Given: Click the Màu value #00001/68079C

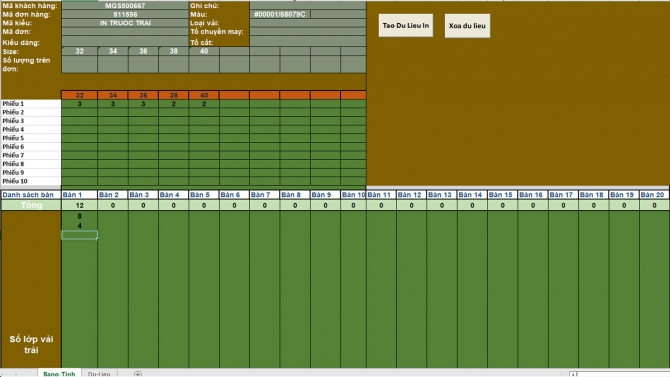Looking at the screenshot, I should pos(280,14).
